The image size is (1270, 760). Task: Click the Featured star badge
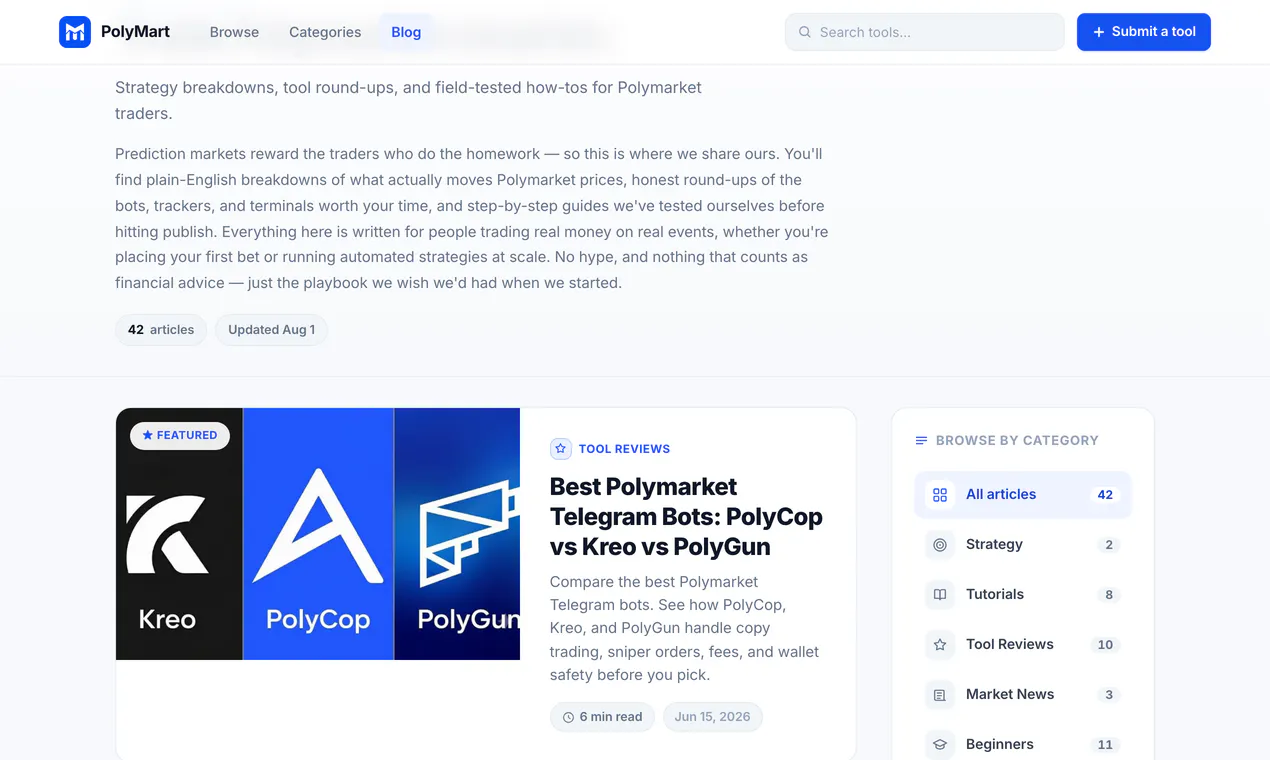tap(180, 435)
